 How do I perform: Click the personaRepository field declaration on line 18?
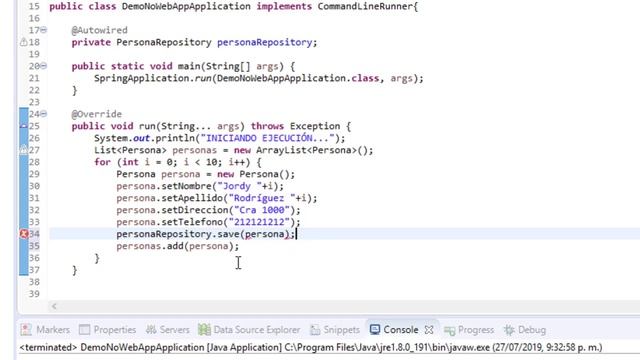pyautogui.click(x=194, y=42)
